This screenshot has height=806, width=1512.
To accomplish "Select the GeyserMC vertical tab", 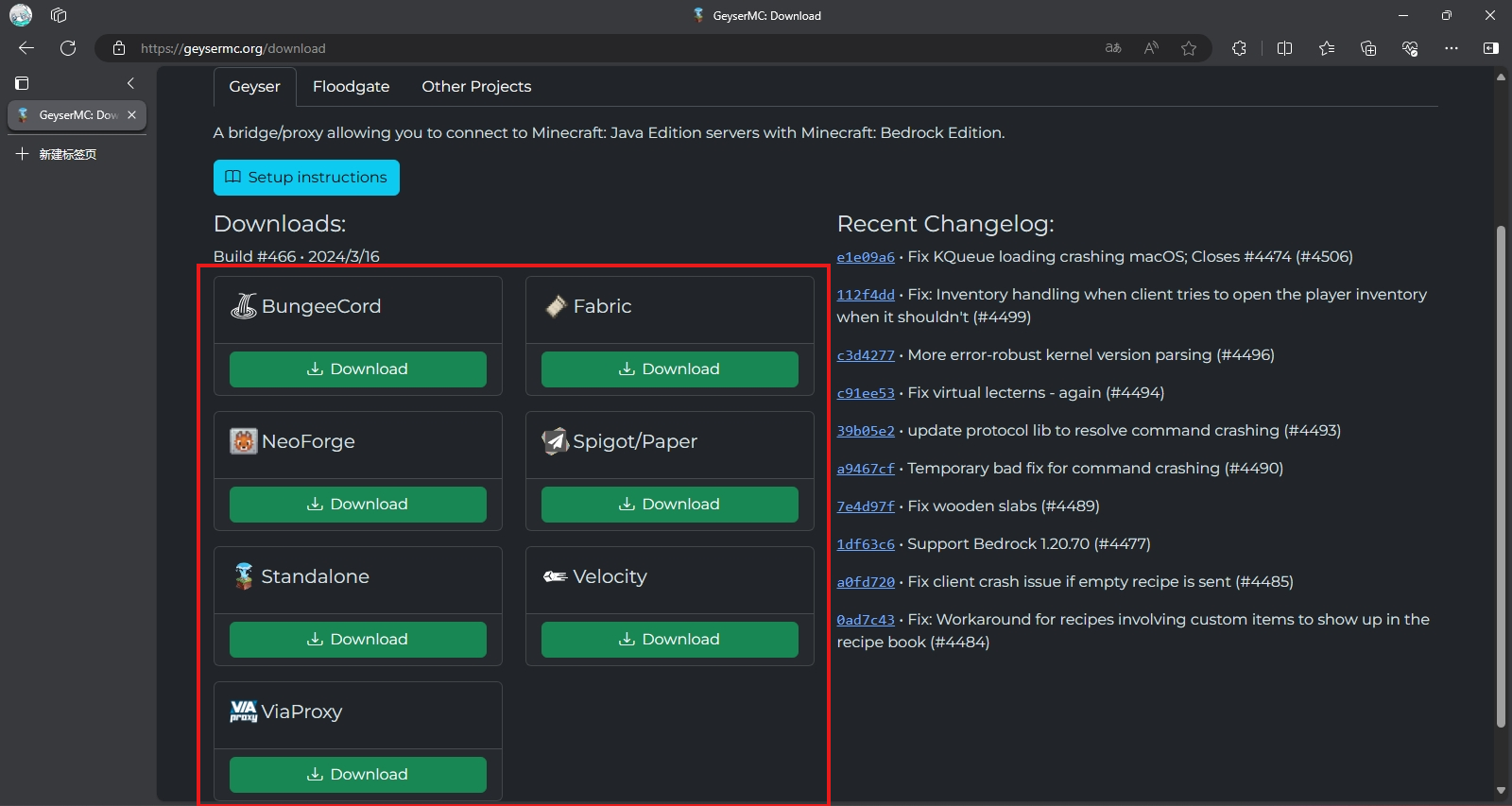I will click(77, 114).
